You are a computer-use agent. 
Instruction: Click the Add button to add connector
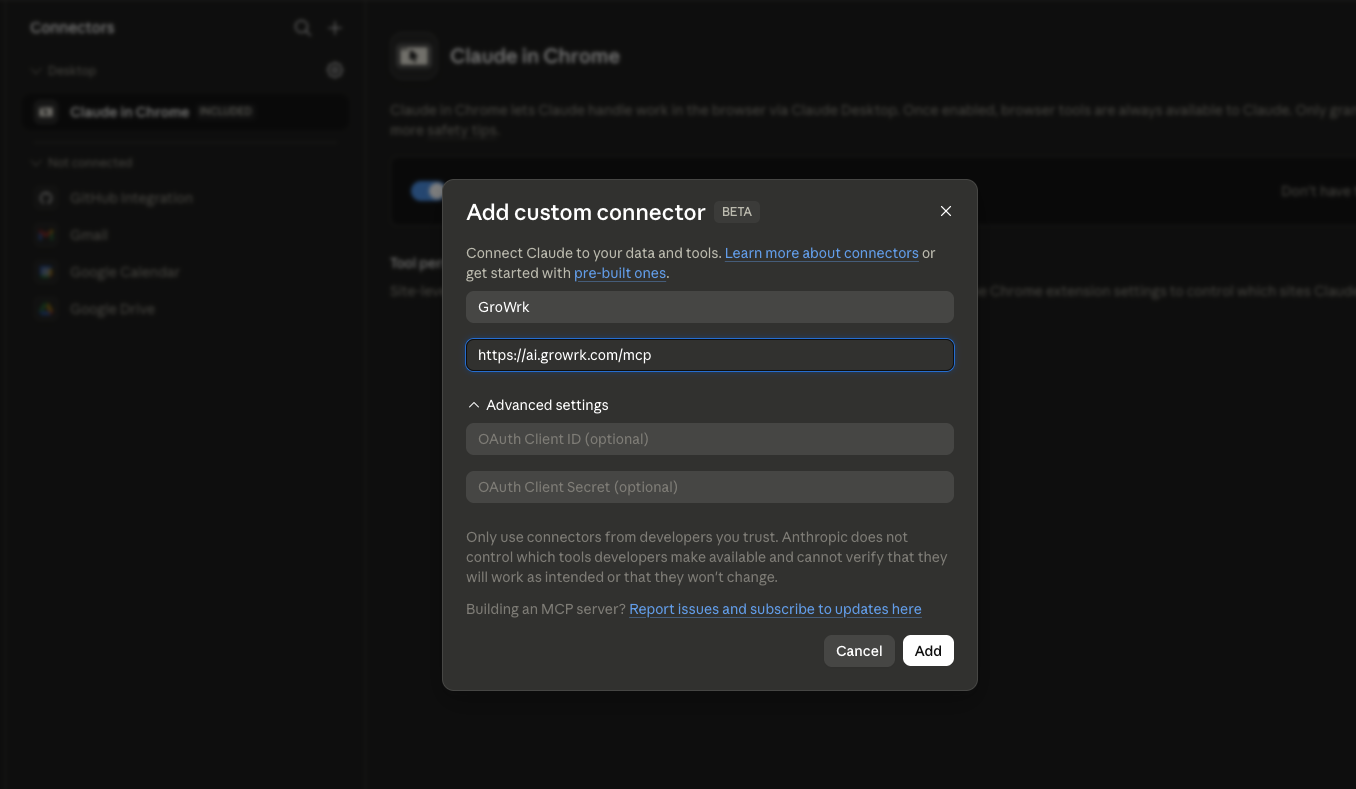(928, 651)
